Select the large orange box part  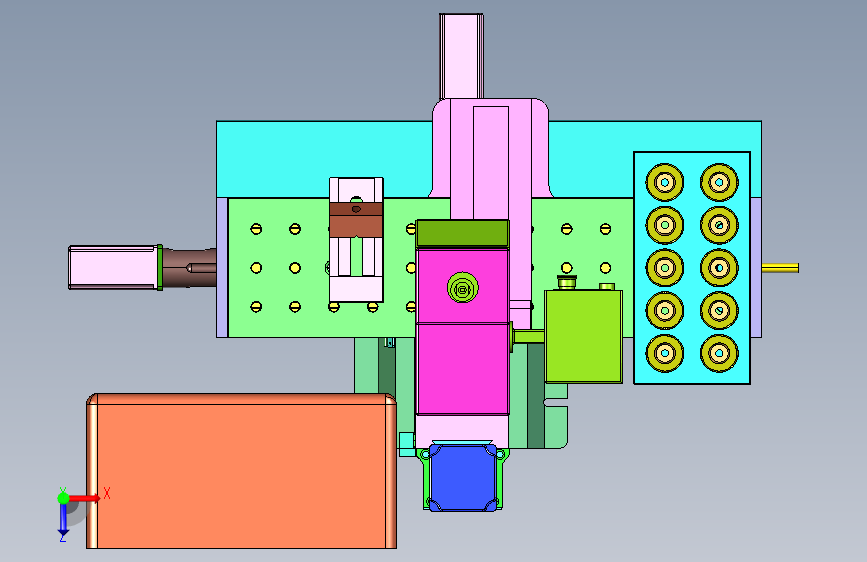(241, 471)
